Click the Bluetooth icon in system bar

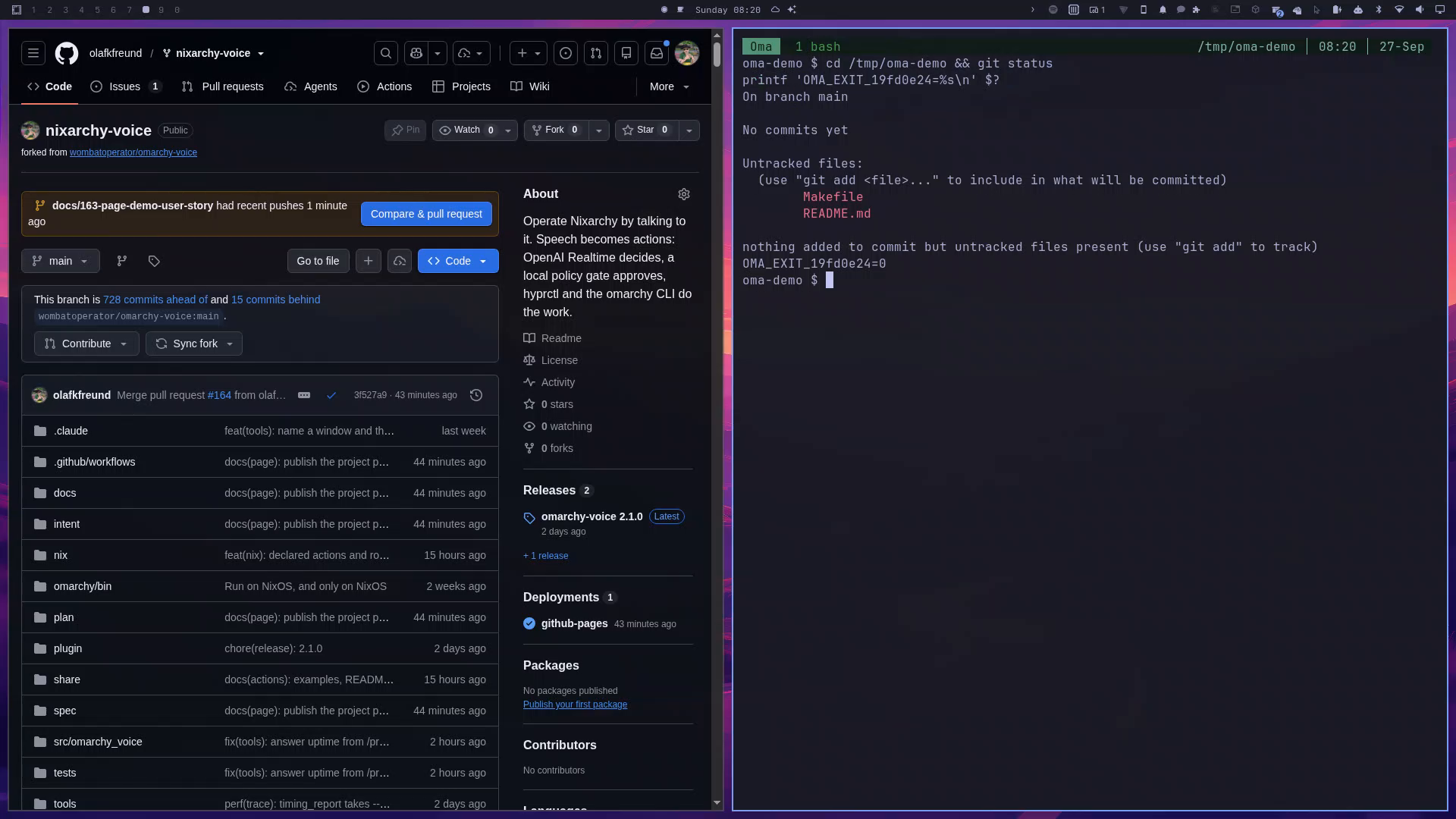1379,10
